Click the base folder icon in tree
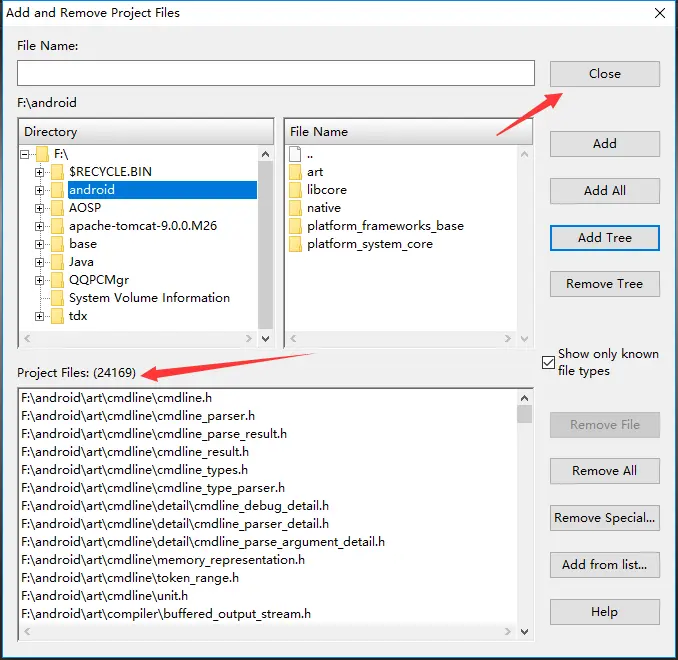 pyautogui.click(x=57, y=244)
